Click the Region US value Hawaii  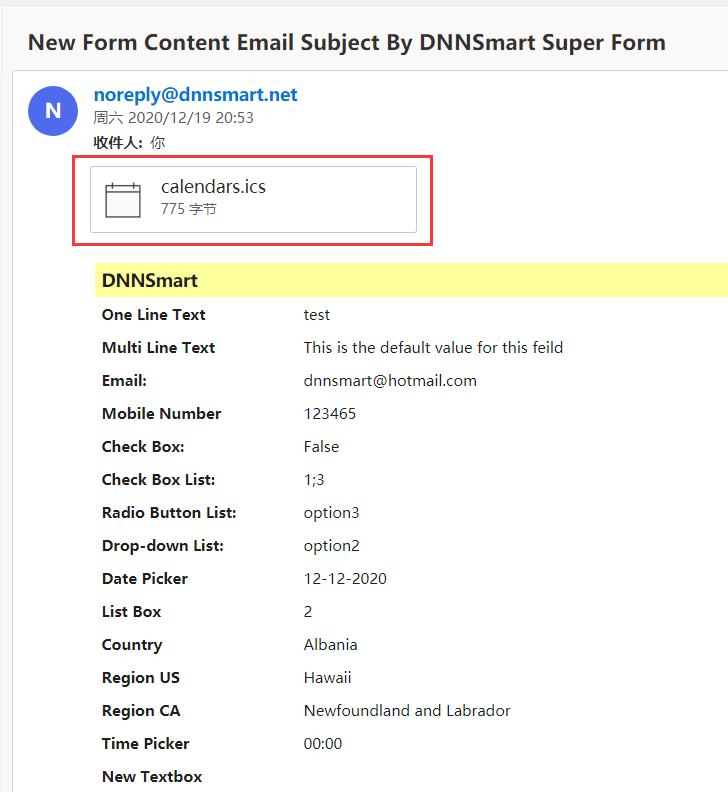[x=327, y=677]
